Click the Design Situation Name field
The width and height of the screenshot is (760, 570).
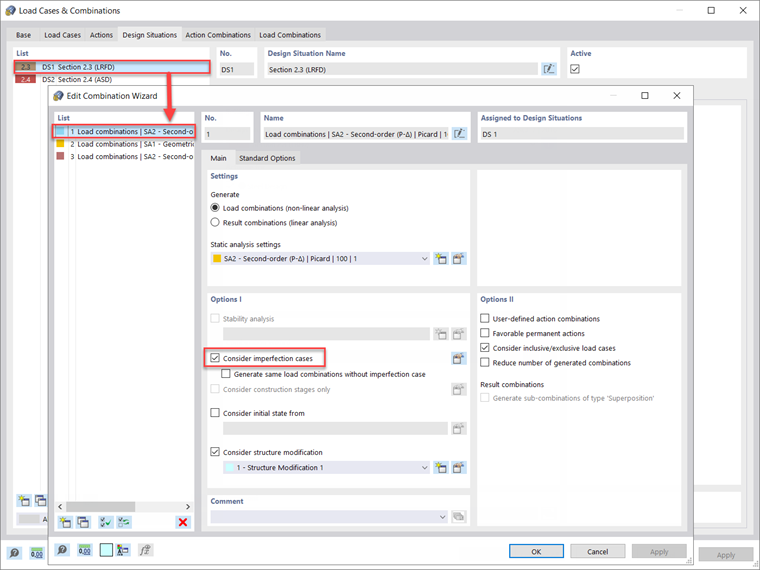pos(402,69)
